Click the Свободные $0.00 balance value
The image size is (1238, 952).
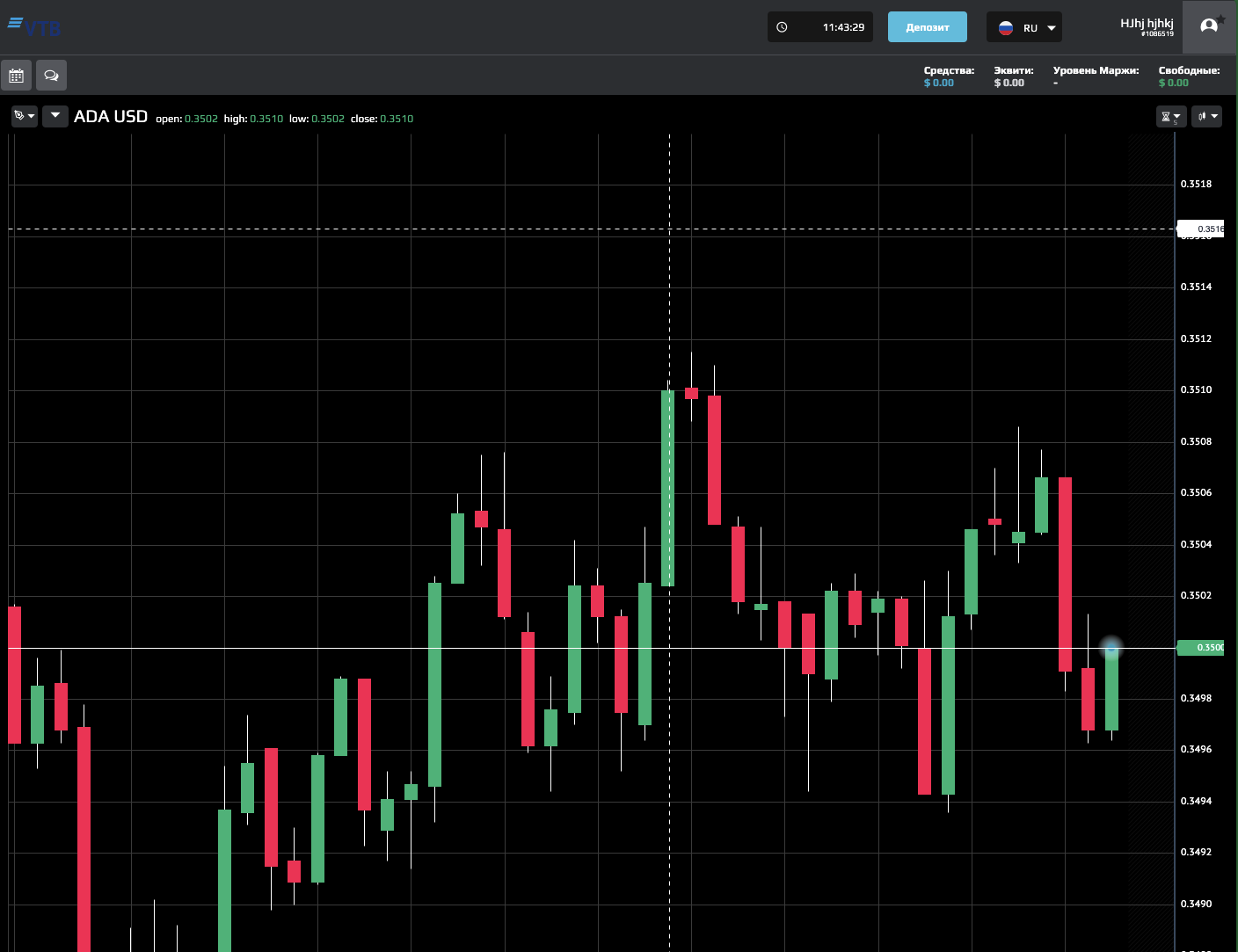pyautogui.click(x=1173, y=82)
